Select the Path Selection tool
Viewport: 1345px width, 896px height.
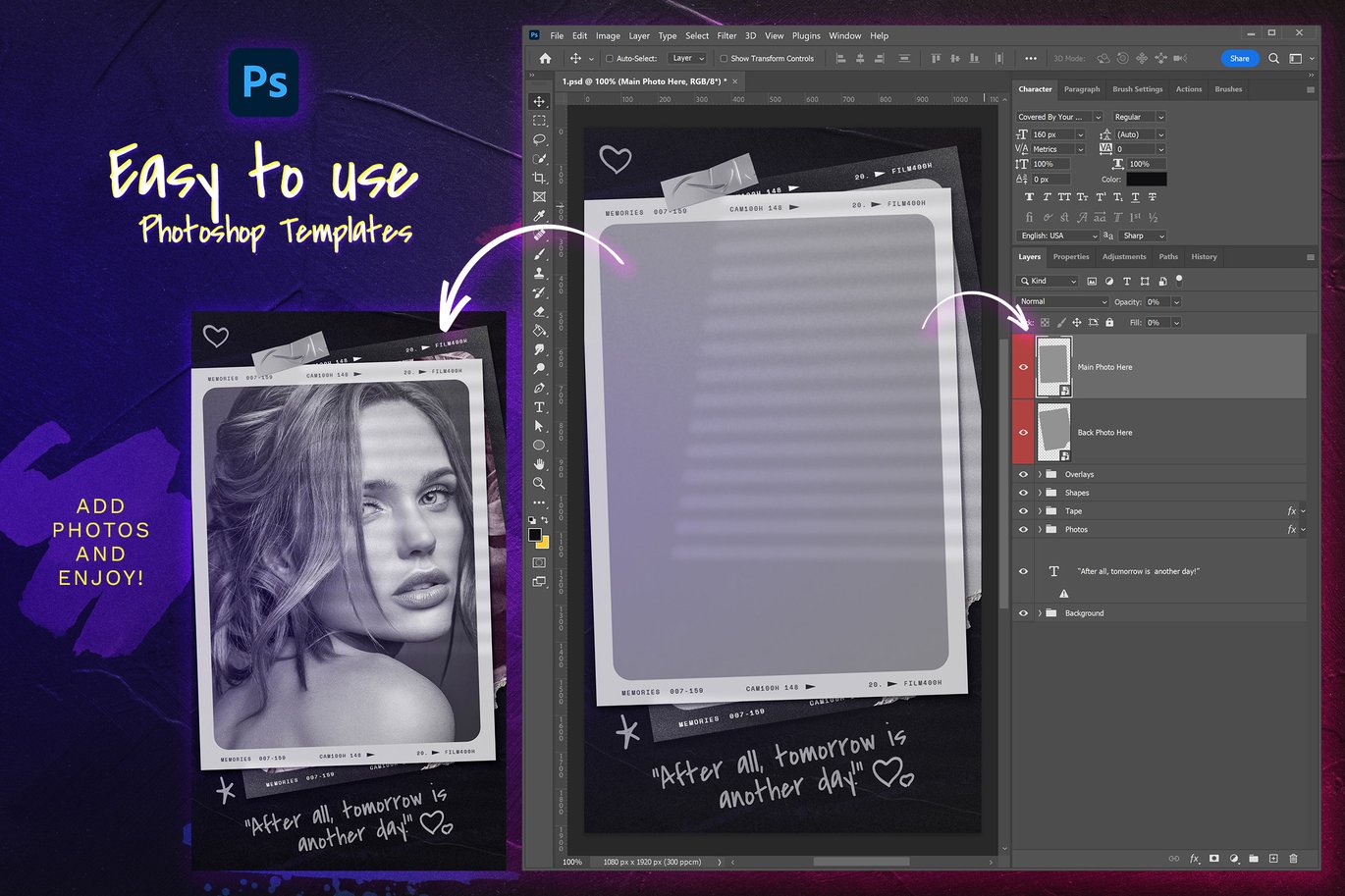click(539, 427)
